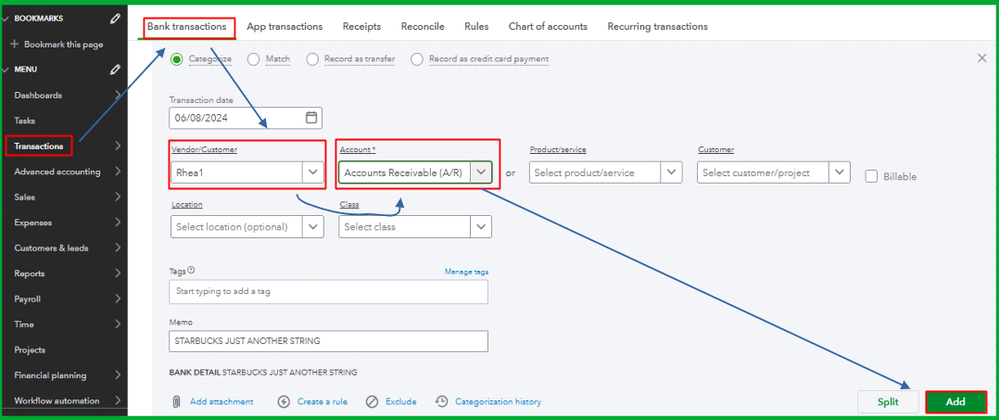This screenshot has width=999, height=420.
Task: Click the Exclude circle-slash icon
Action: click(372, 402)
